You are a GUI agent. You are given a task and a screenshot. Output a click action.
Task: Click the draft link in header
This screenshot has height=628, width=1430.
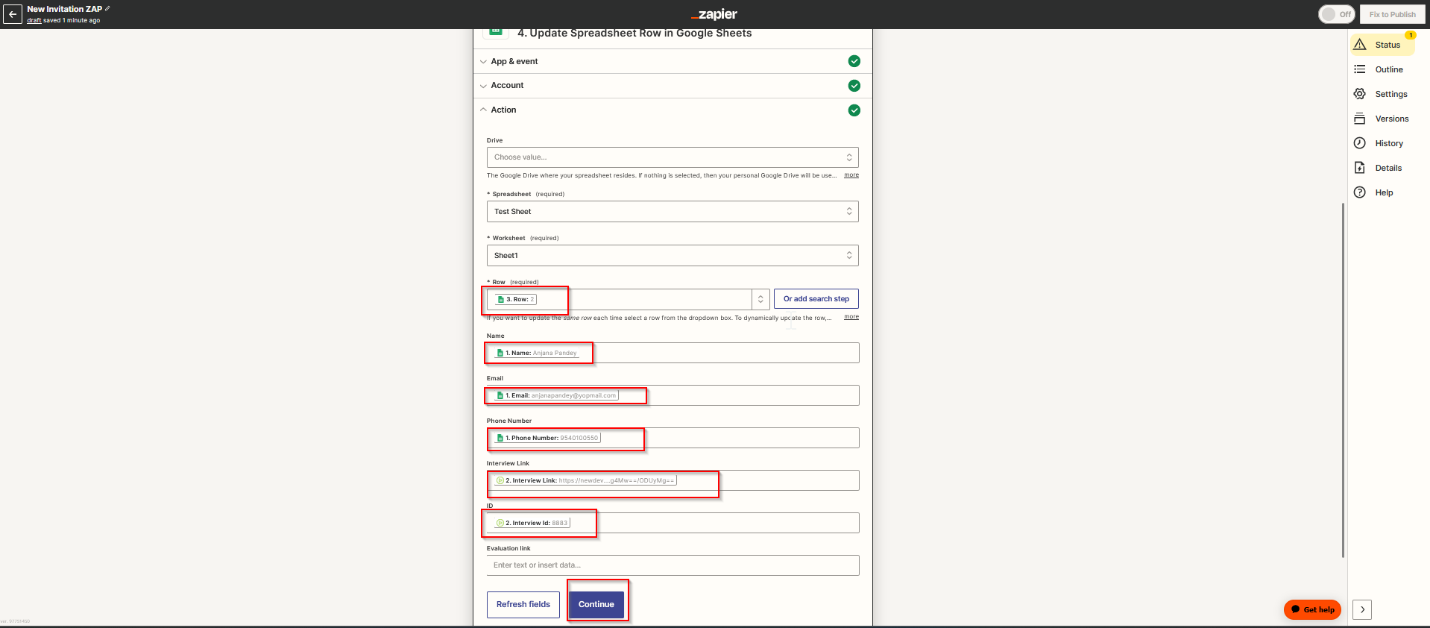33,20
